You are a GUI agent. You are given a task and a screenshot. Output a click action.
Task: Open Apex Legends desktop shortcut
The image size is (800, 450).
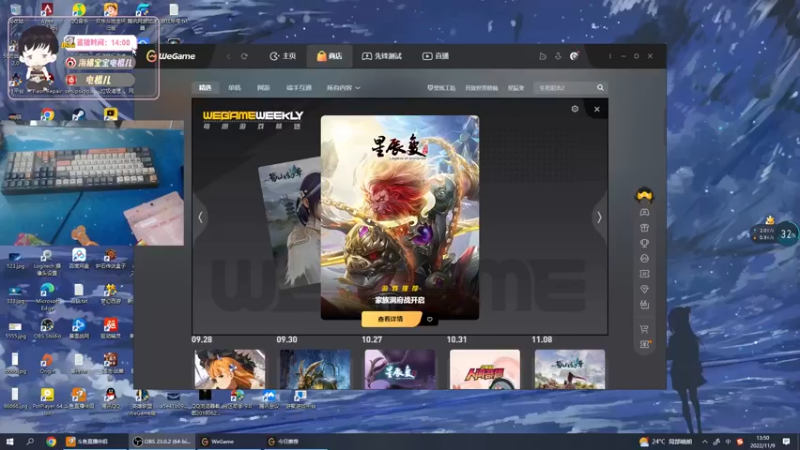(x=47, y=13)
